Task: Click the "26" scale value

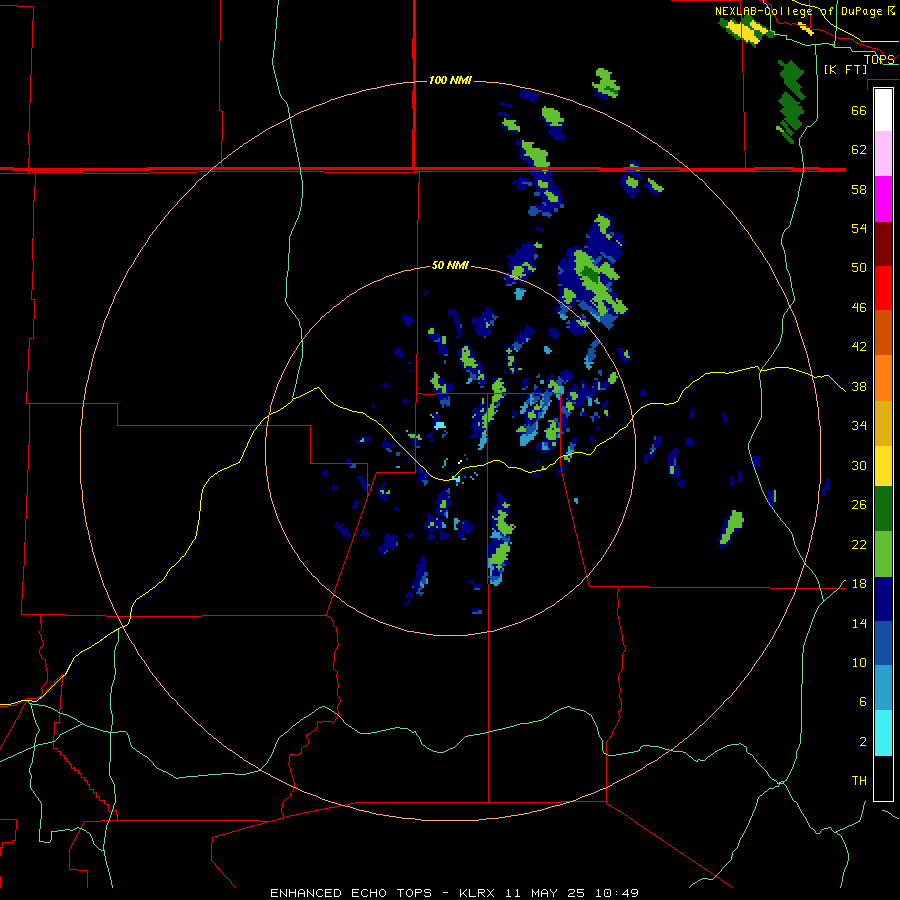Action: tap(859, 505)
